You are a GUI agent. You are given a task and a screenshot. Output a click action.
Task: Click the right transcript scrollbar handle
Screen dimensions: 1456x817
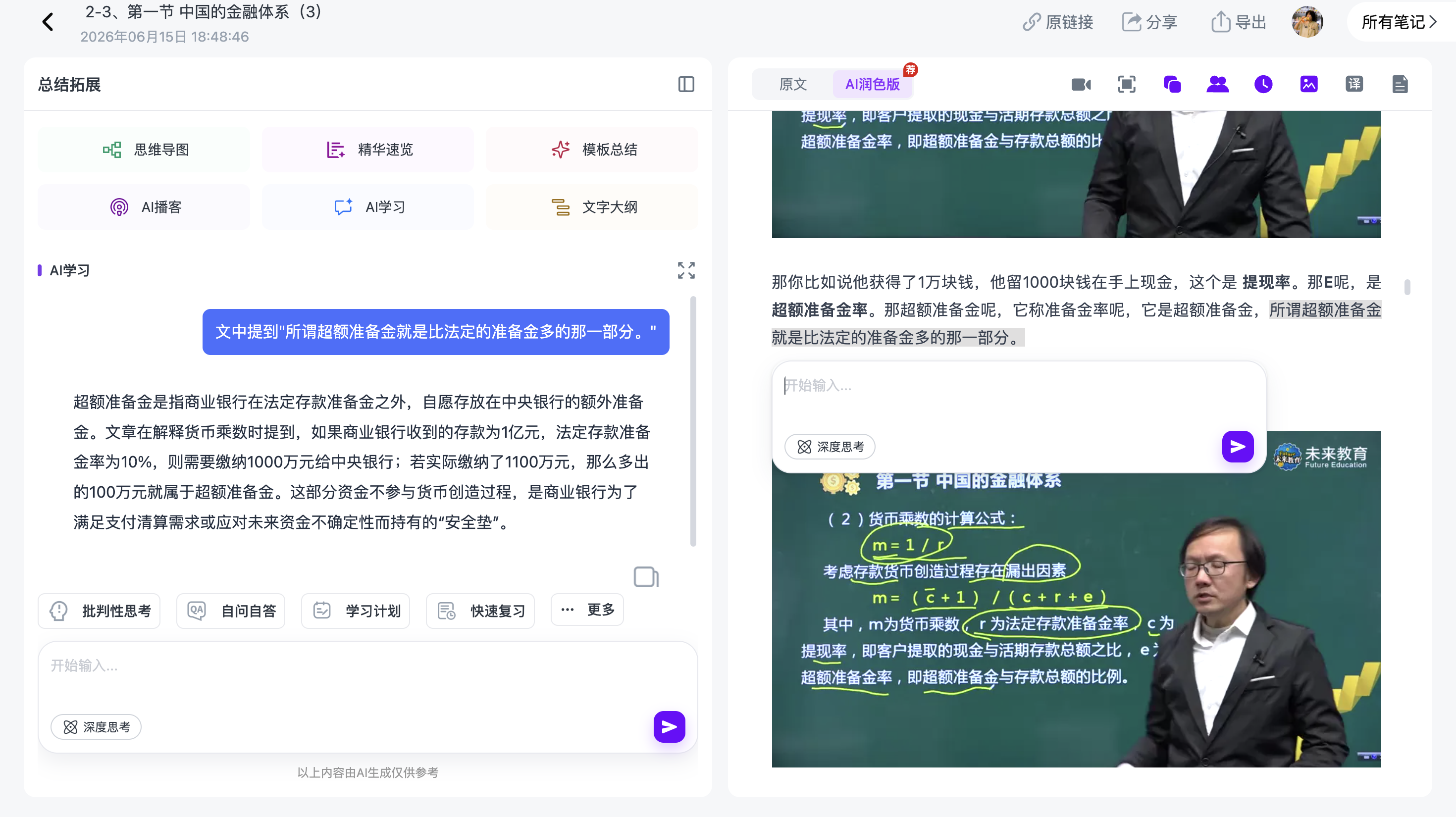(x=1407, y=287)
